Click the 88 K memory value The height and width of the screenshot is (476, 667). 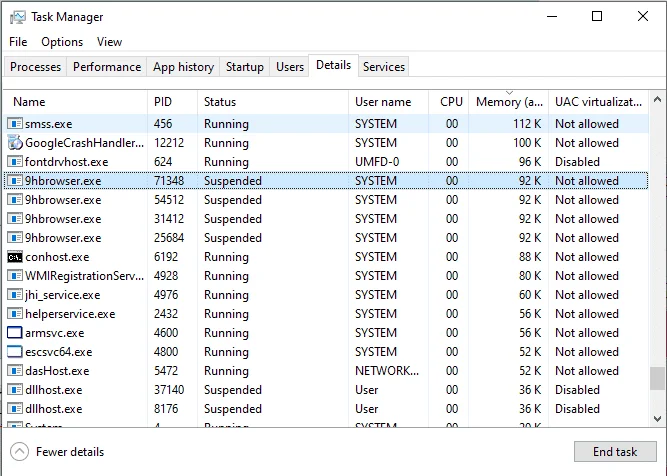530,257
